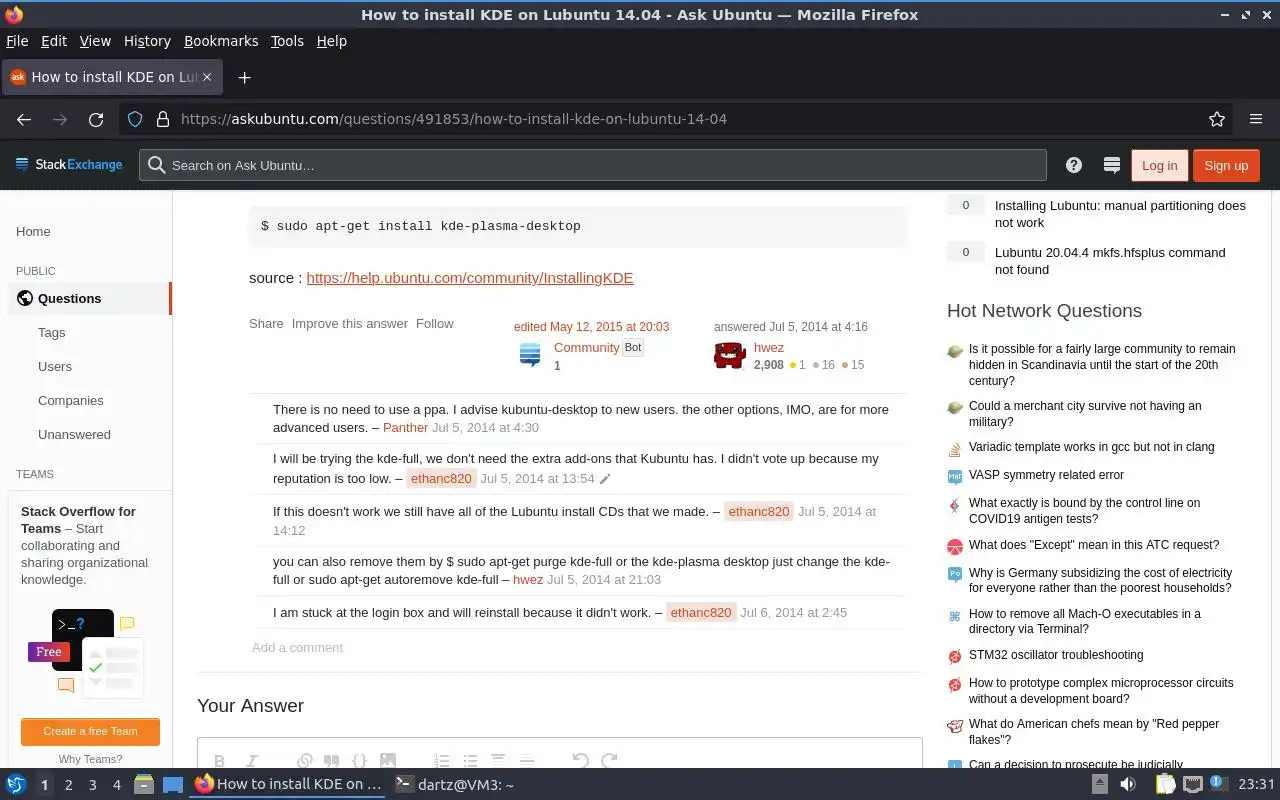Viewport: 1280px width, 800px height.
Task: Click the Log in button
Action: pos(1159,165)
